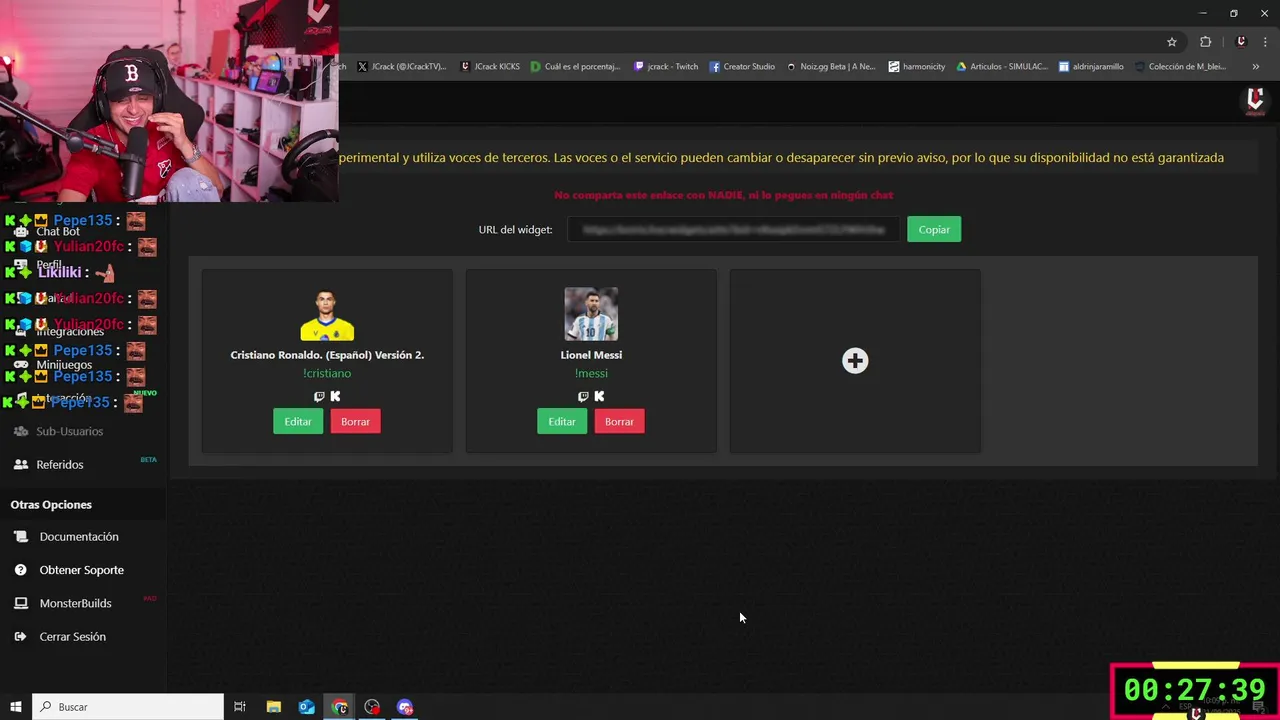Click the Kick icon under !cristiano
1280x720 pixels.
(x=335, y=397)
